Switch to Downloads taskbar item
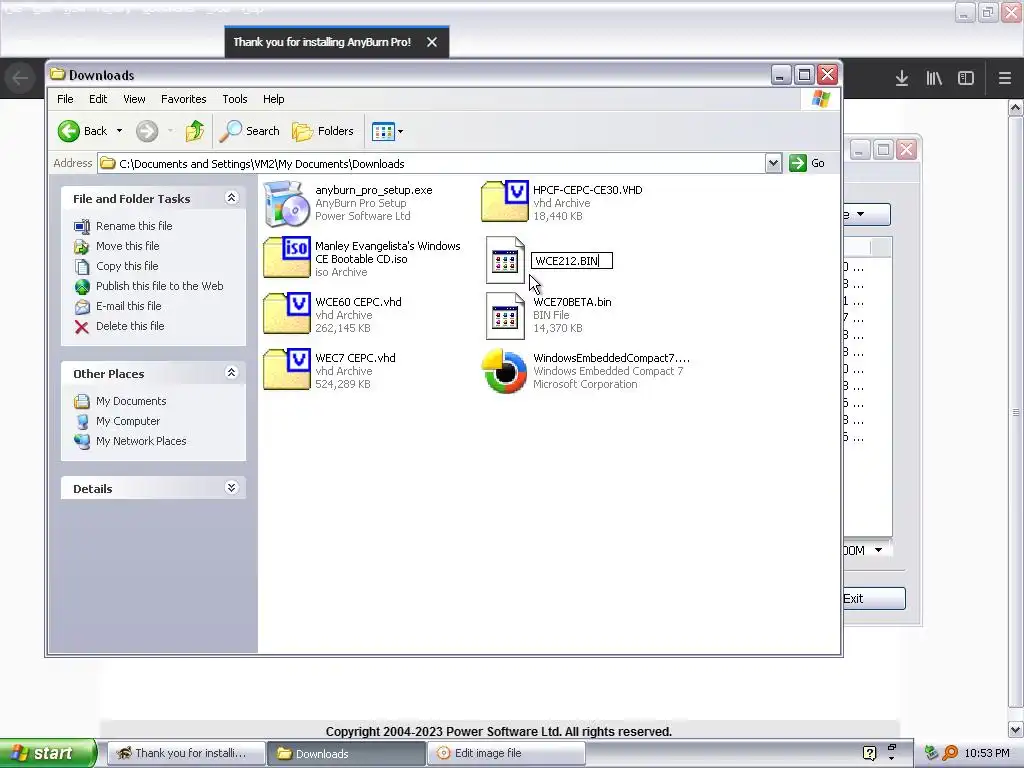The width and height of the screenshot is (1024, 768). coord(346,753)
